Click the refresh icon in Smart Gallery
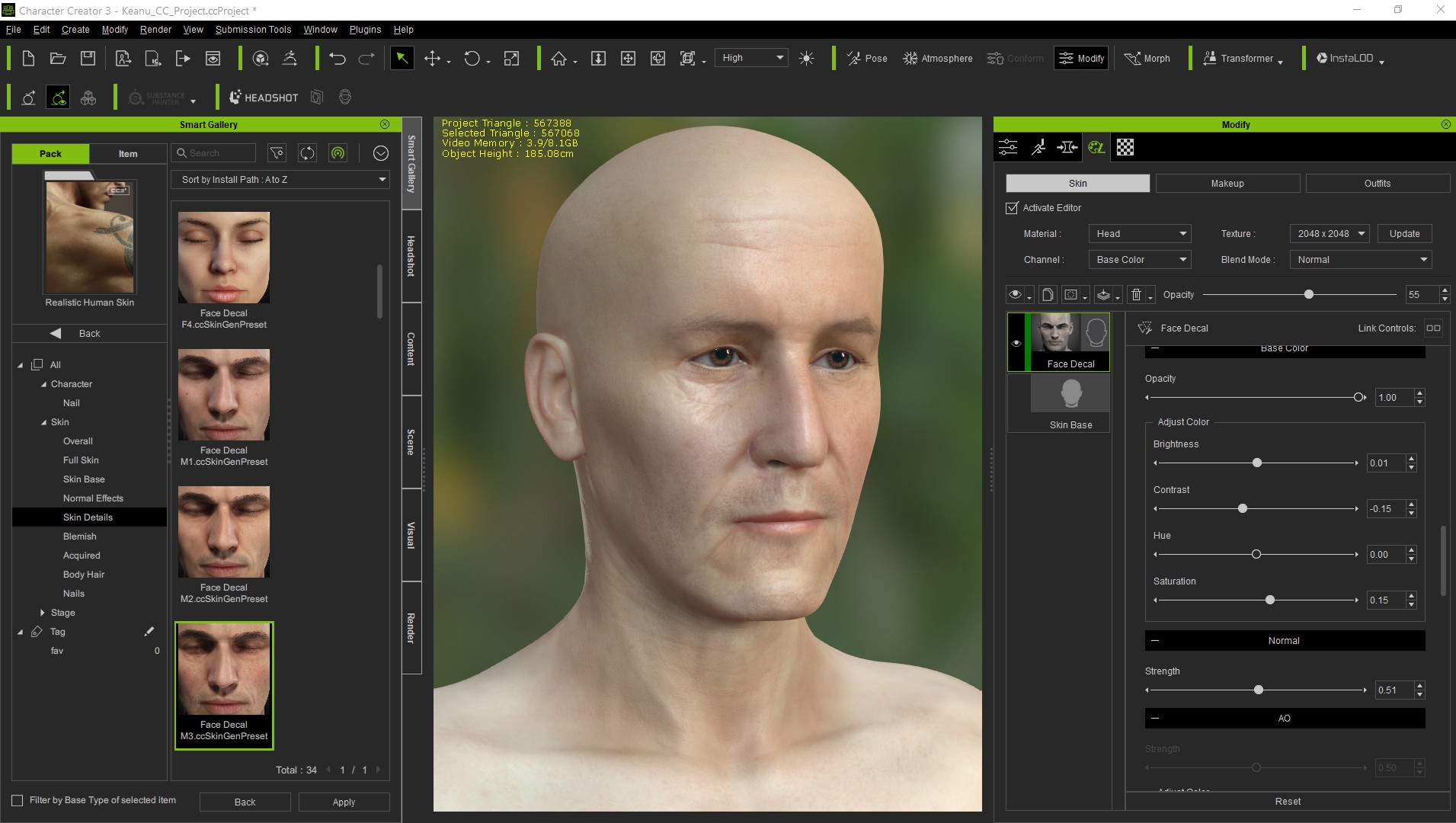Image resolution: width=1456 pixels, height=823 pixels. (x=307, y=153)
